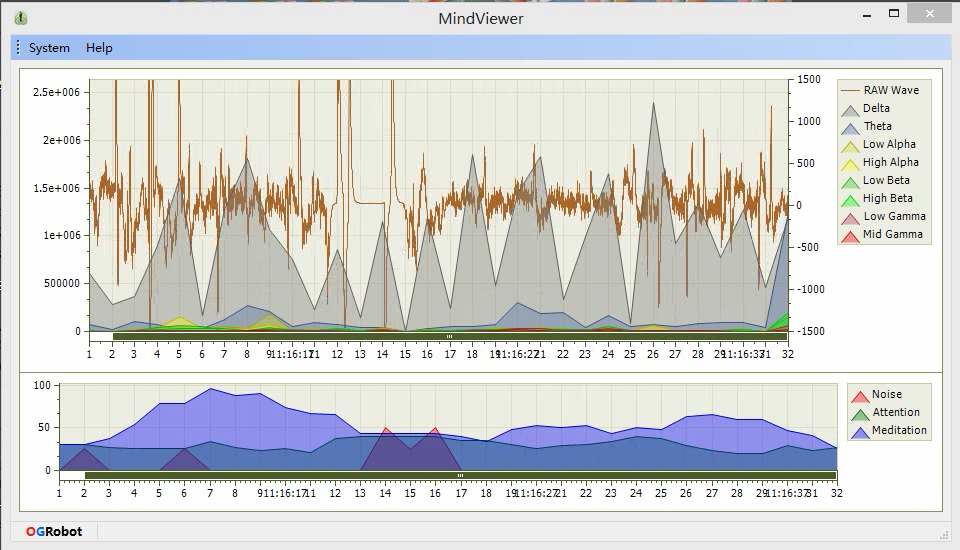Viewport: 960px width, 550px height.
Task: Click the Low Alpha legend triangle icon
Action: click(x=850, y=146)
